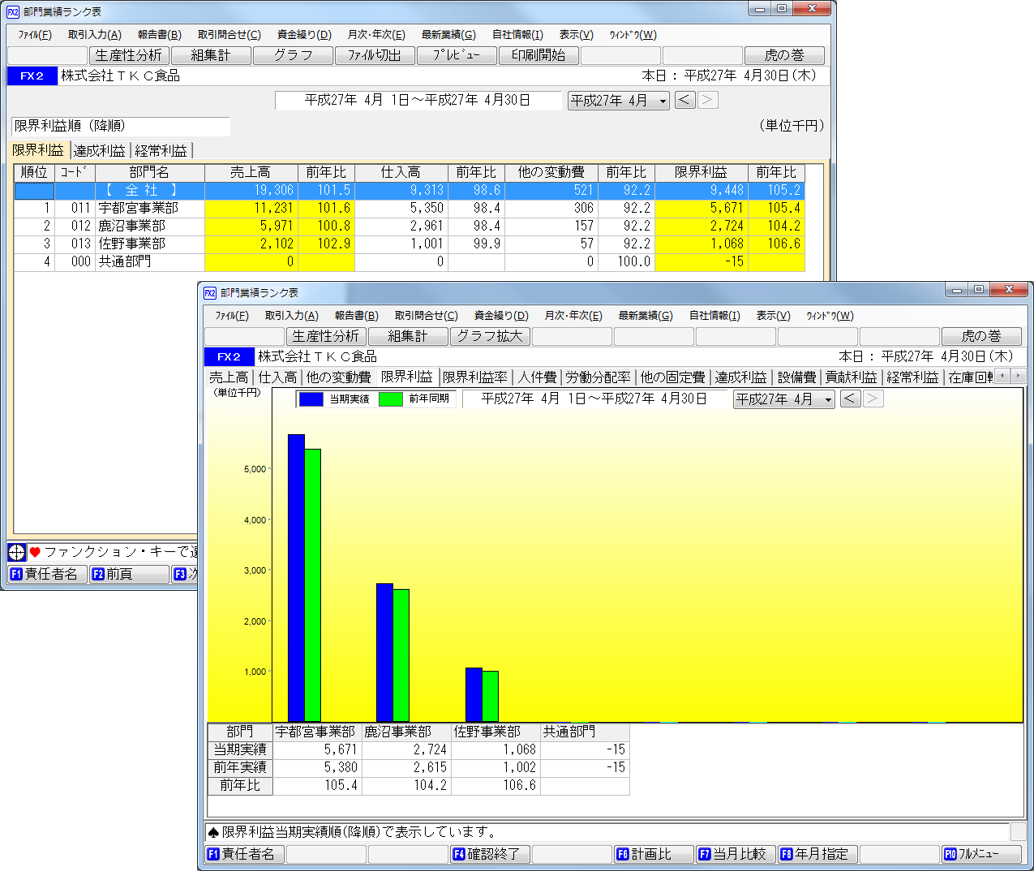Click F7 当月比較 key
1034x871 pixels.
pos(735,855)
